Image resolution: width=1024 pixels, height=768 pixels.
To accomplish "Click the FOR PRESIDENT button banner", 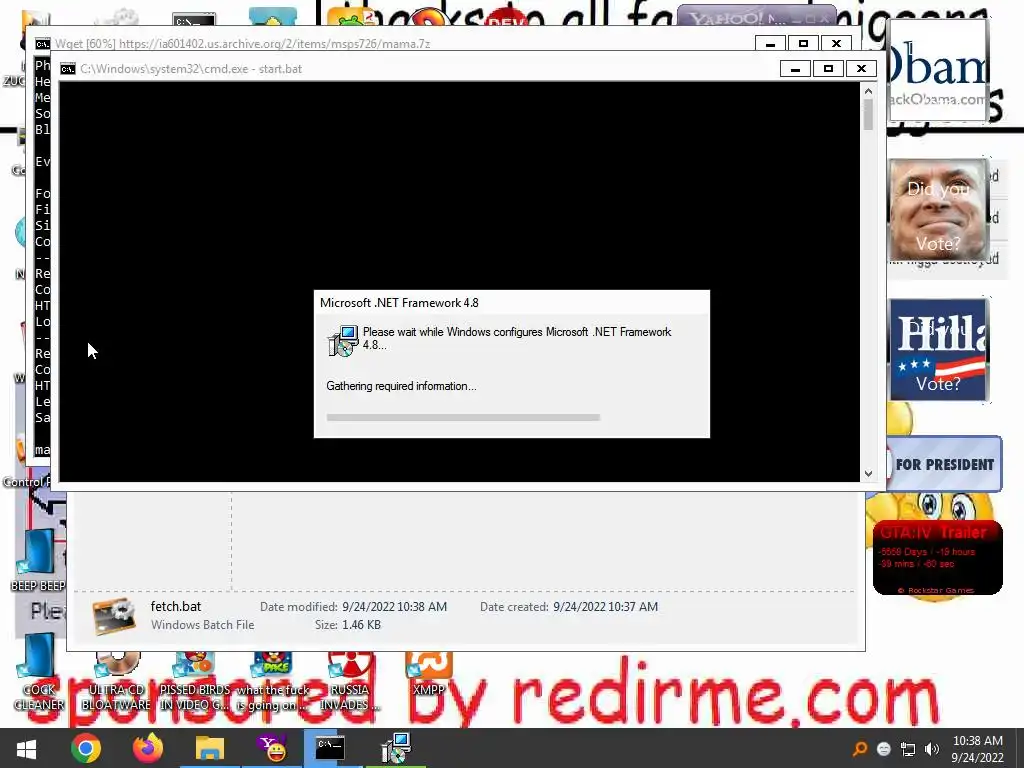I will pyautogui.click(x=944, y=464).
